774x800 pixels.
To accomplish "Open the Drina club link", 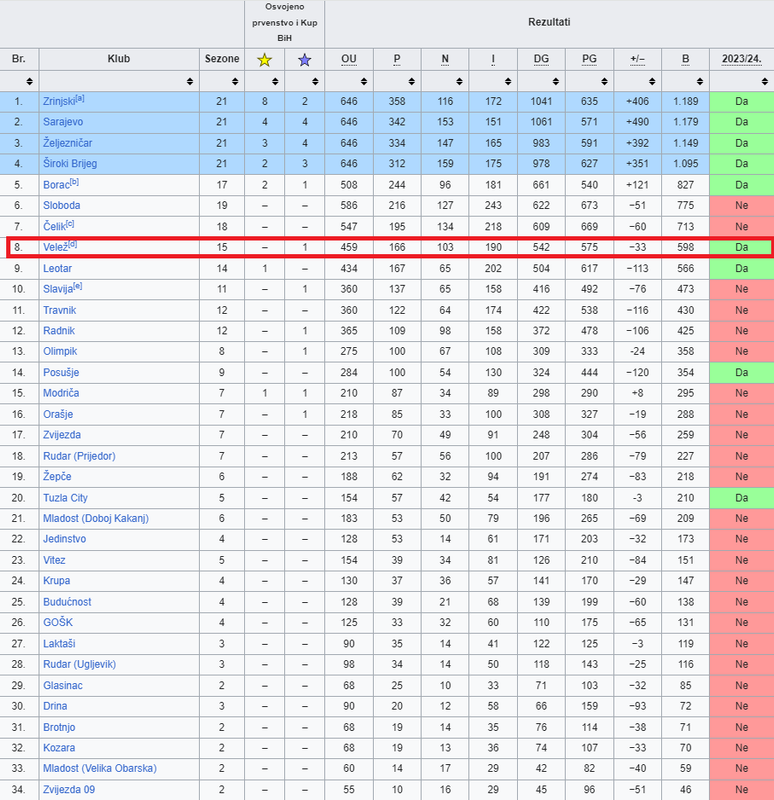I will click(55, 706).
